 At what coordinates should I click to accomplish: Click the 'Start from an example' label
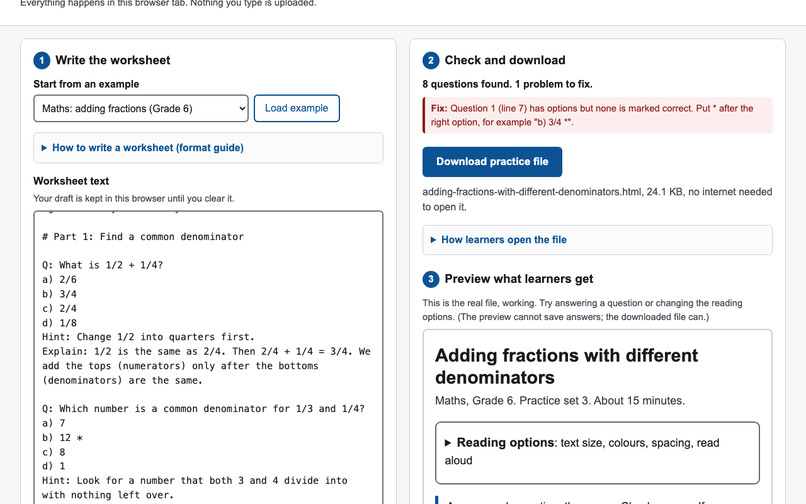86,84
